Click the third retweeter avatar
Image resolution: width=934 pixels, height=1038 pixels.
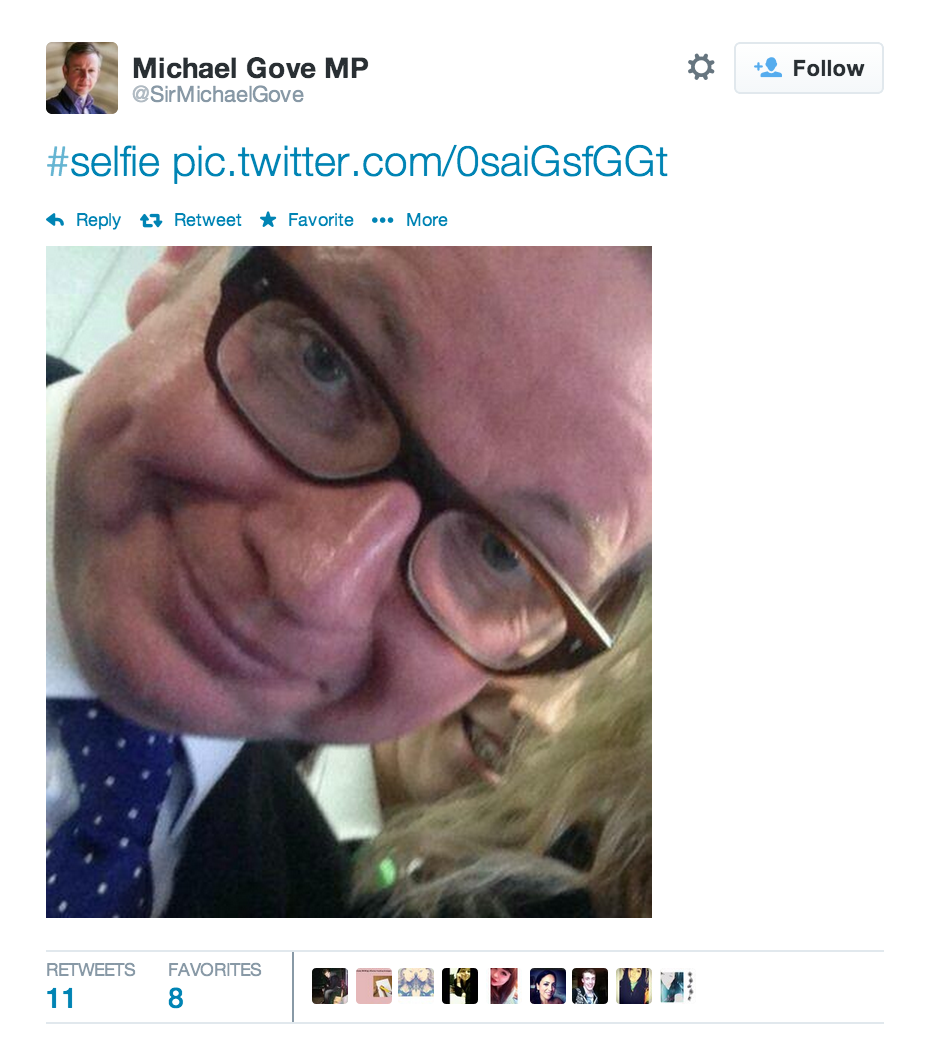[x=416, y=986]
